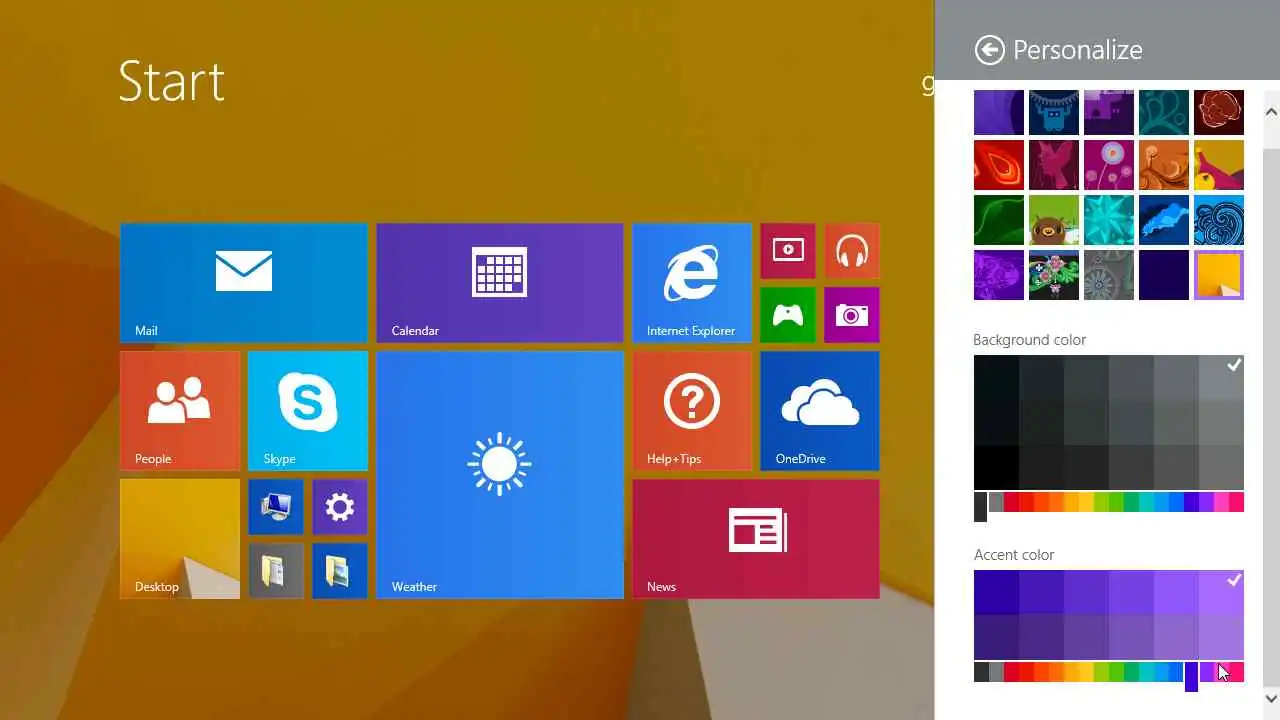Viewport: 1280px width, 720px height.
Task: Open the Music headphones tile
Action: (852, 251)
